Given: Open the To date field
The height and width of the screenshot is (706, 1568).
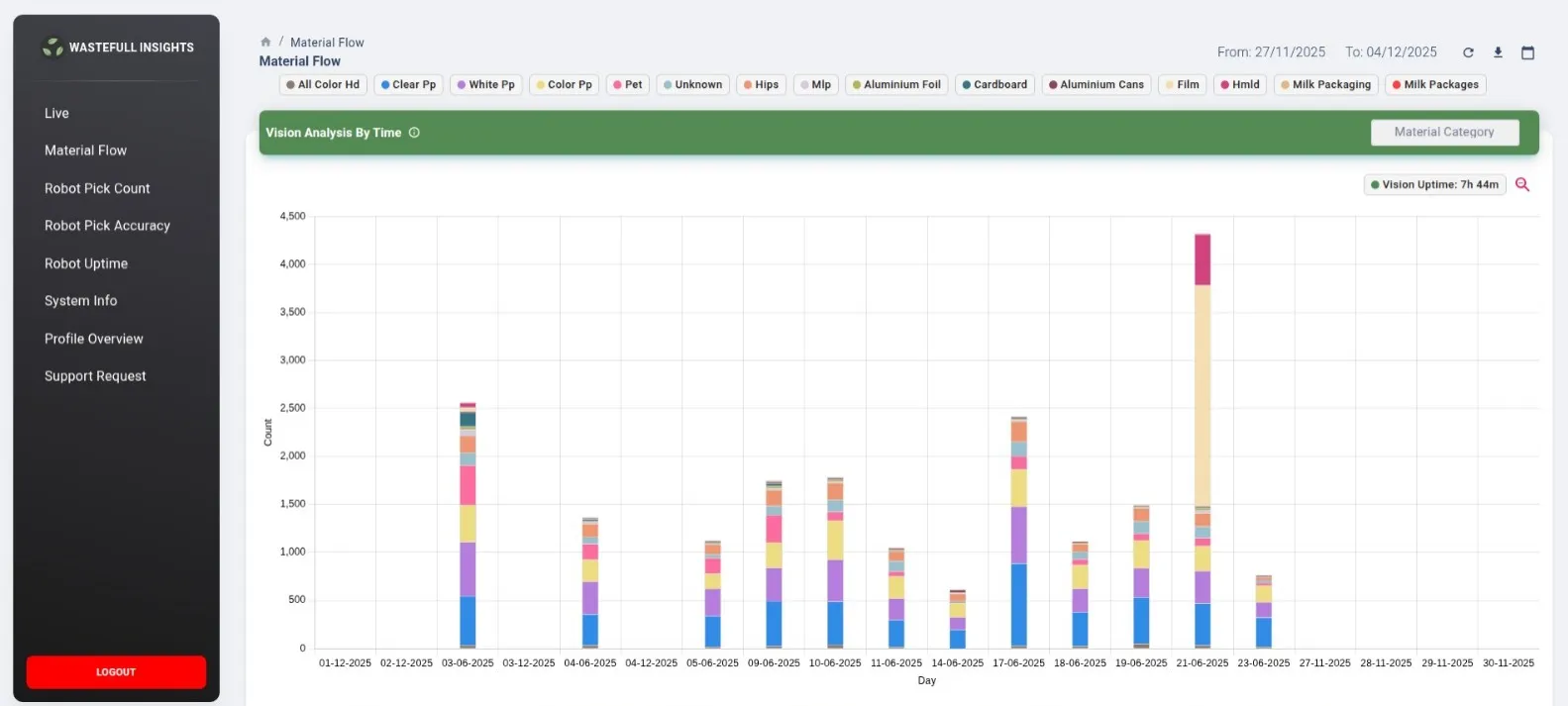Looking at the screenshot, I should [1391, 52].
